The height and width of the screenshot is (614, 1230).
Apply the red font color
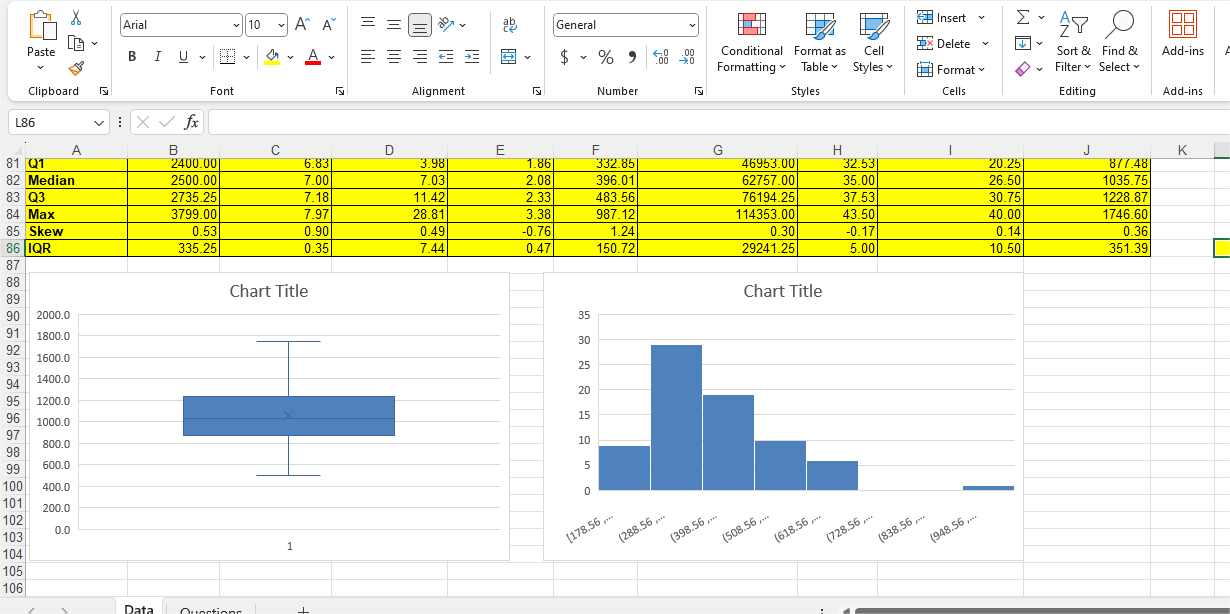[x=313, y=57]
